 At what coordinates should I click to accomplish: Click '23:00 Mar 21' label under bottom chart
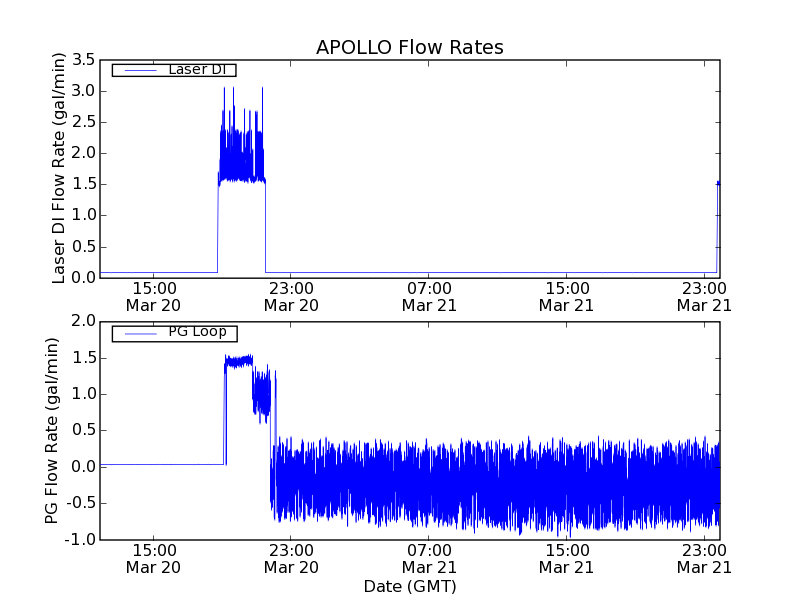tap(705, 559)
